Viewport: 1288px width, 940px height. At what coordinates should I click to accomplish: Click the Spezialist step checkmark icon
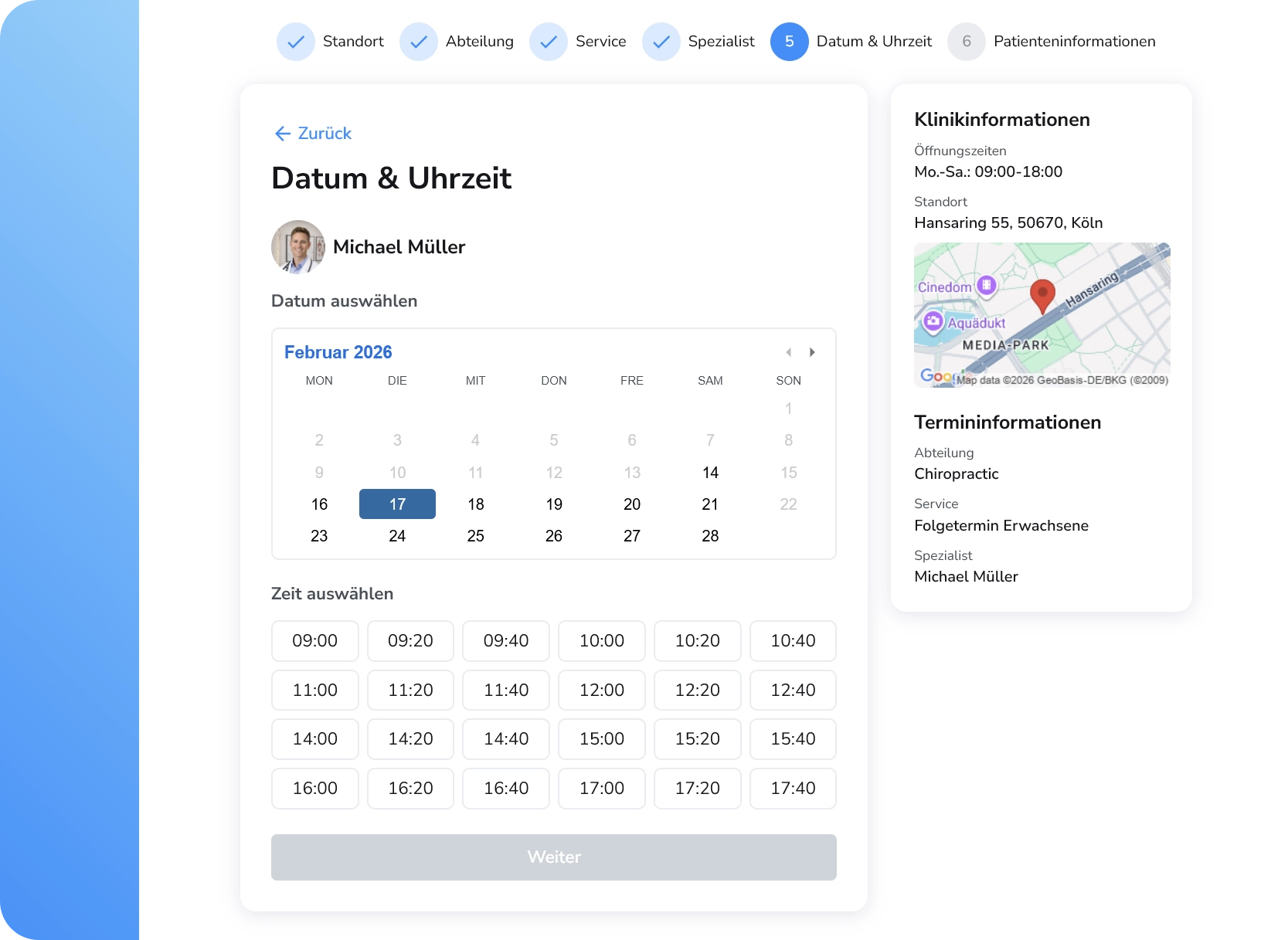[661, 42]
